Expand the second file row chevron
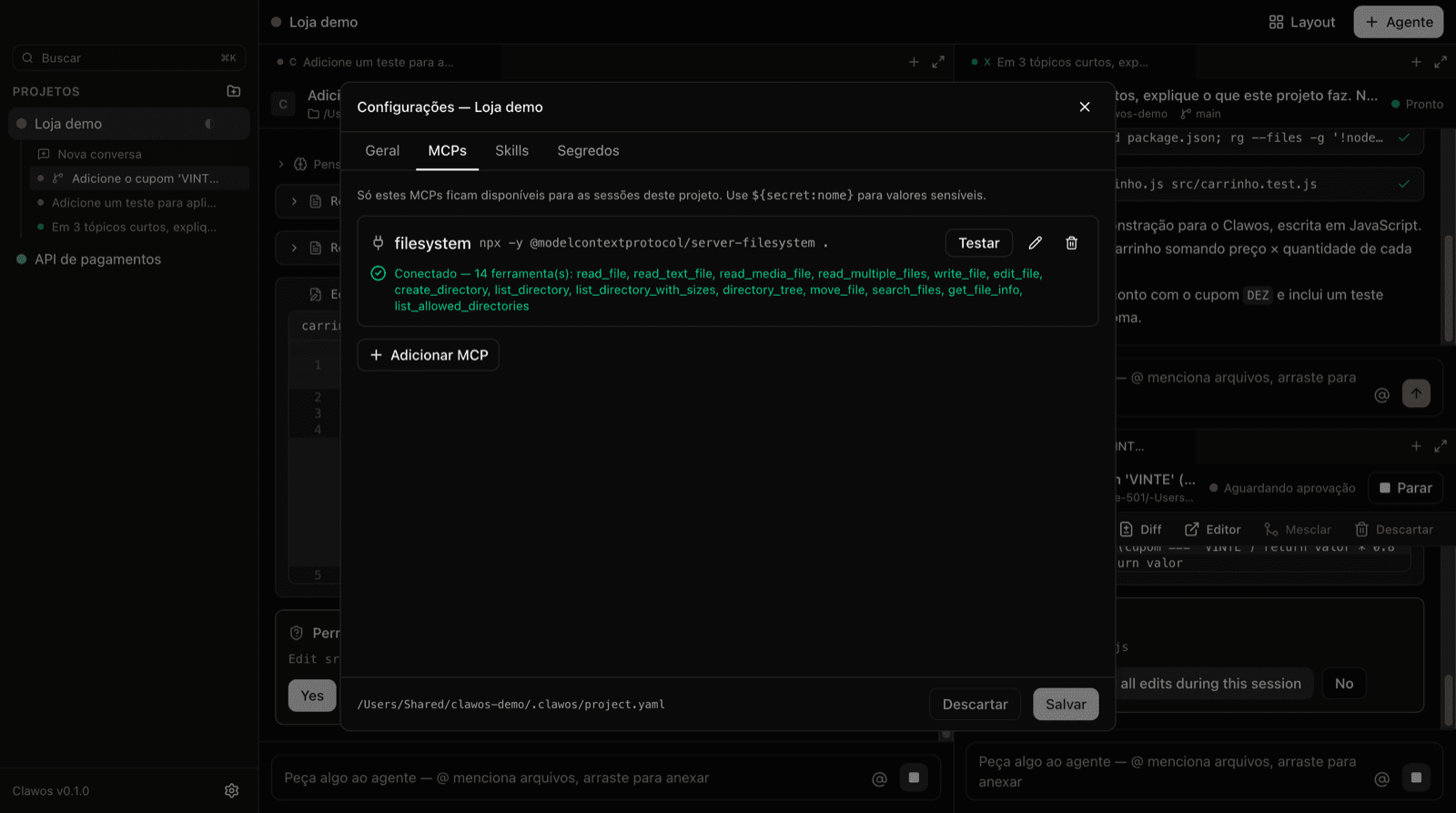Screen dimensions: 1456x813 pos(294,248)
